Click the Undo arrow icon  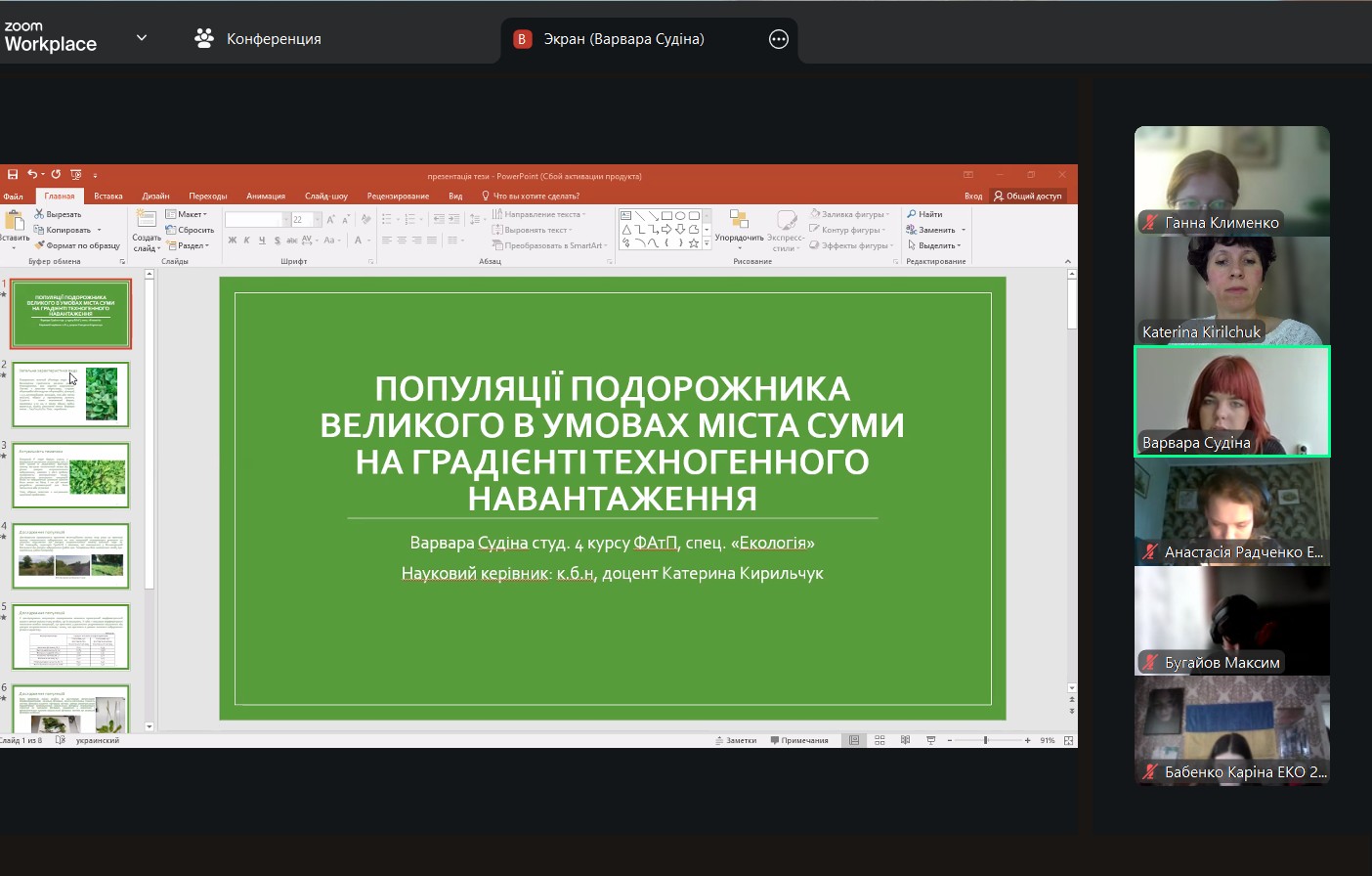[32, 175]
